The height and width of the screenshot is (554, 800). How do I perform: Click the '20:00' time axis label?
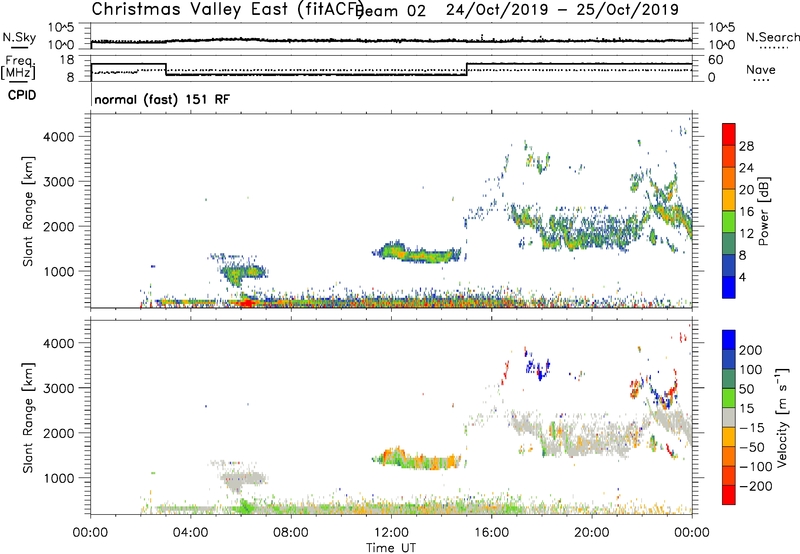point(591,533)
